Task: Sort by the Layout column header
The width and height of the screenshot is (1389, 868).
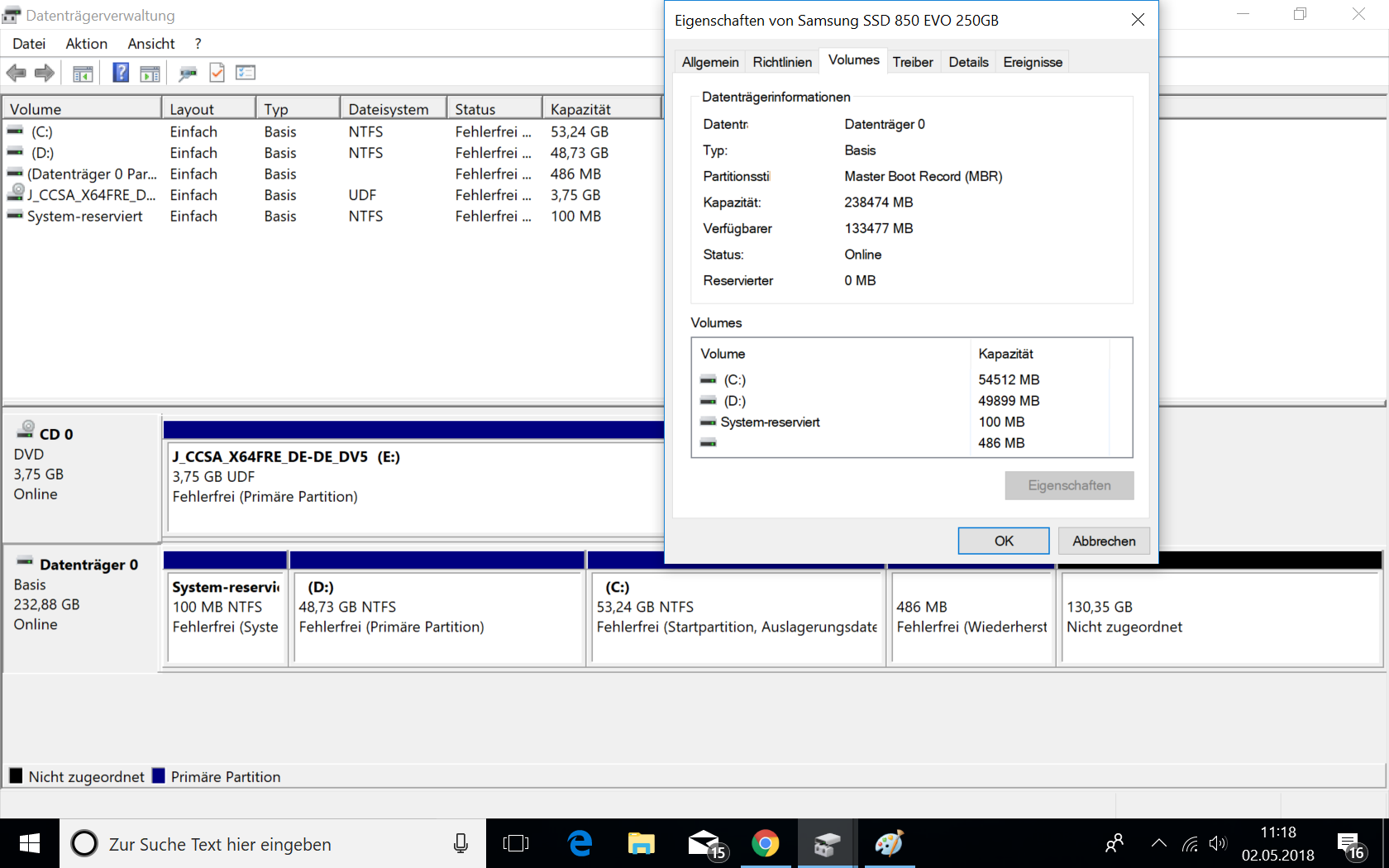Action: click(208, 109)
